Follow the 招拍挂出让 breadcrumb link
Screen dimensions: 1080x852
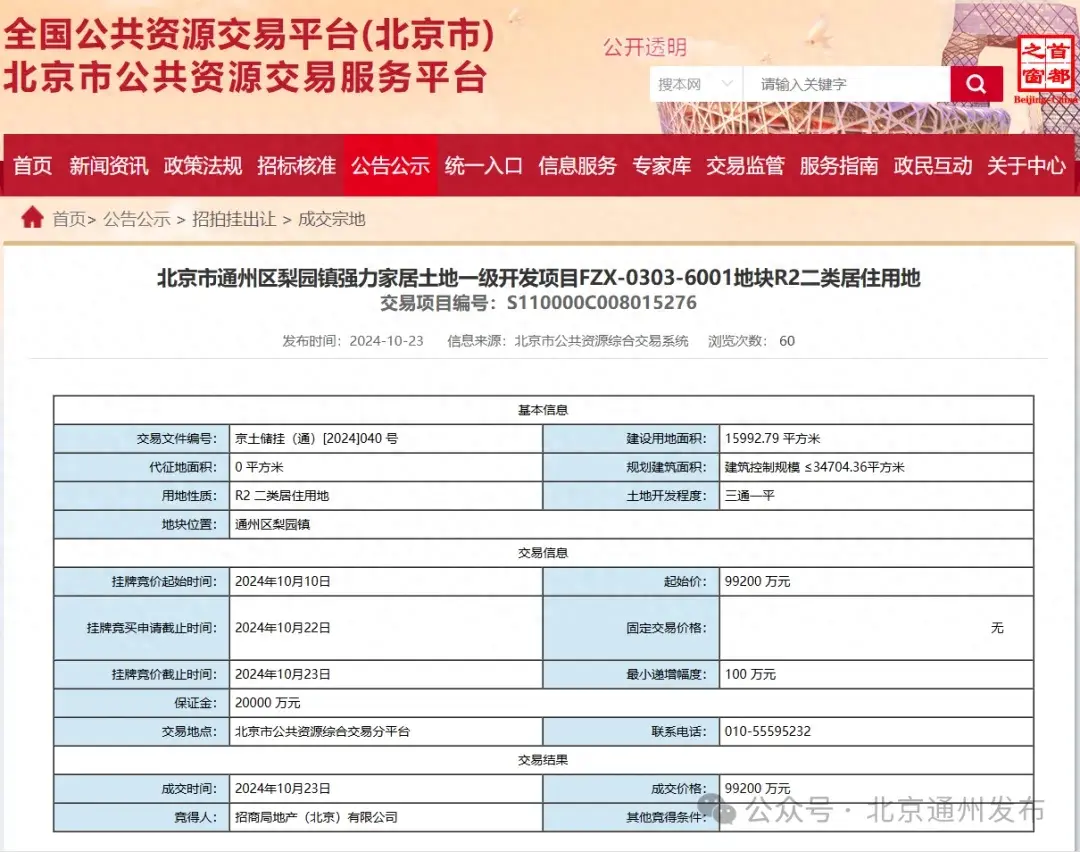(x=234, y=219)
